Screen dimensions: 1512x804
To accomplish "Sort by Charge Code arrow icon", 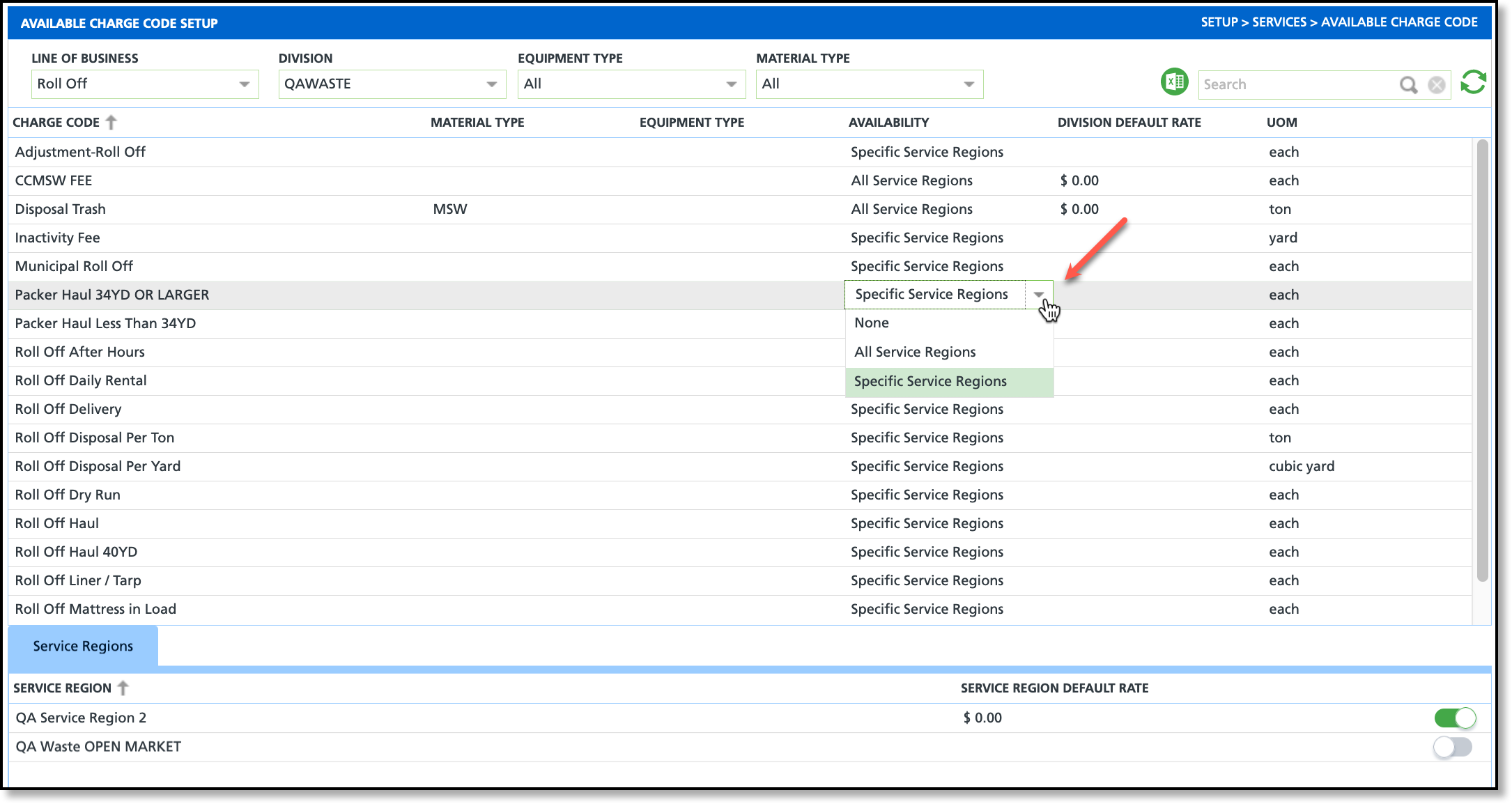I will pyautogui.click(x=111, y=123).
